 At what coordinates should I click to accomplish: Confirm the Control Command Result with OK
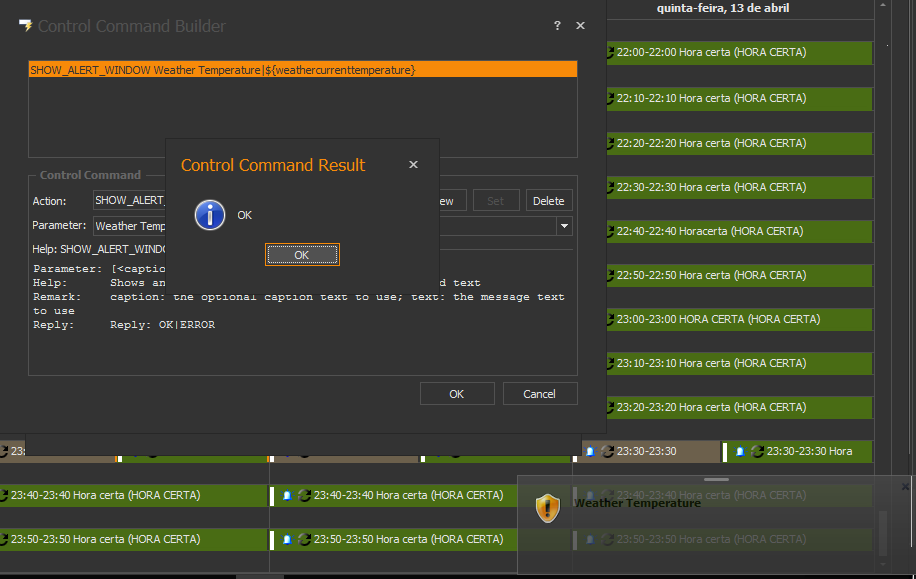[x=302, y=255]
